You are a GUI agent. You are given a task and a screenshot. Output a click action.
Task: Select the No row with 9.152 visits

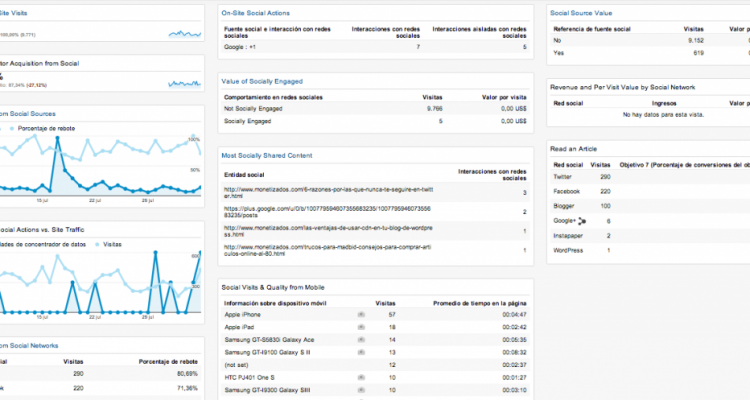651,41
